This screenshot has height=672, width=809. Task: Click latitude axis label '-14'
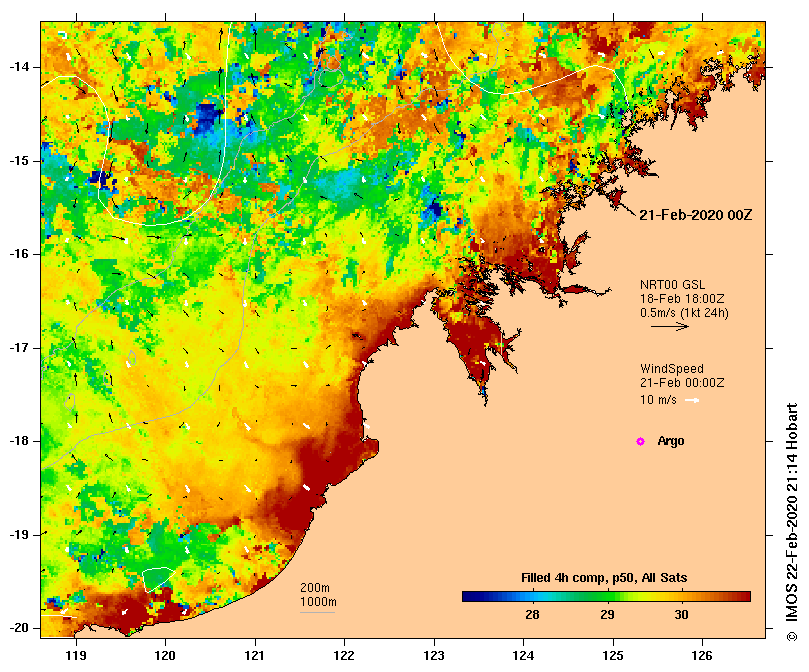tap(19, 67)
